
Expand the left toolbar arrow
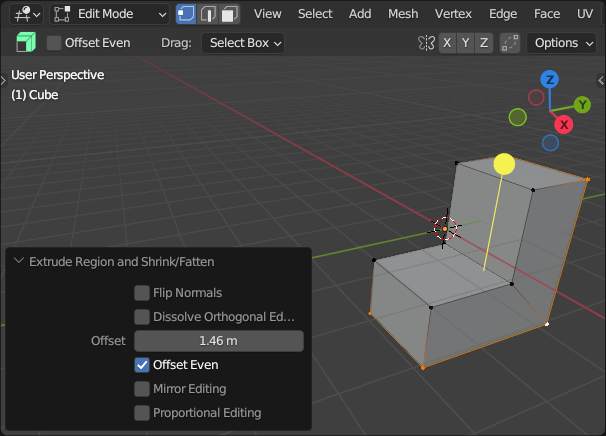click(x=3, y=81)
